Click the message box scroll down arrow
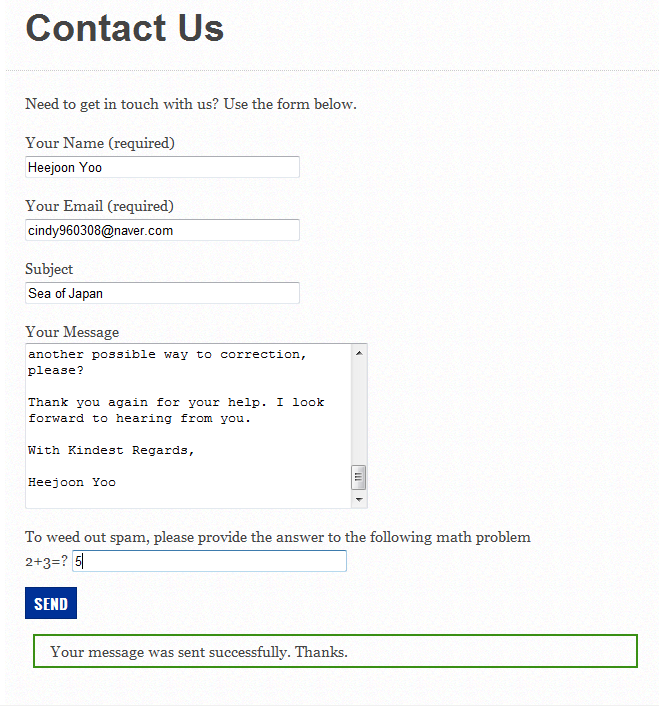 pyautogui.click(x=360, y=499)
